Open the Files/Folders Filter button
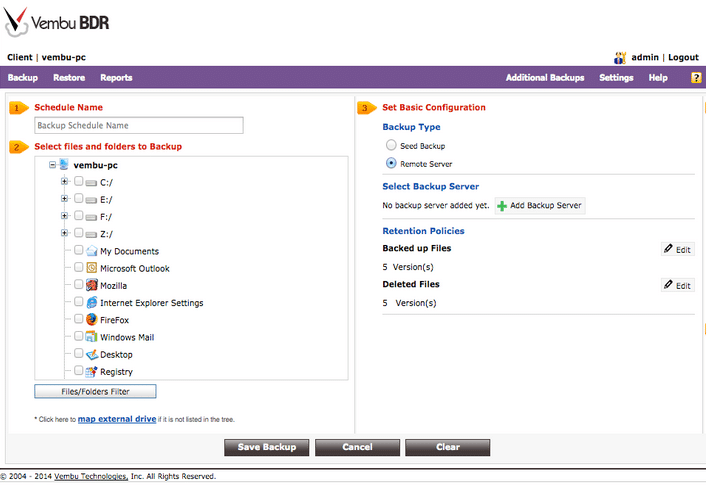This screenshot has width=709, height=488. 95,392
